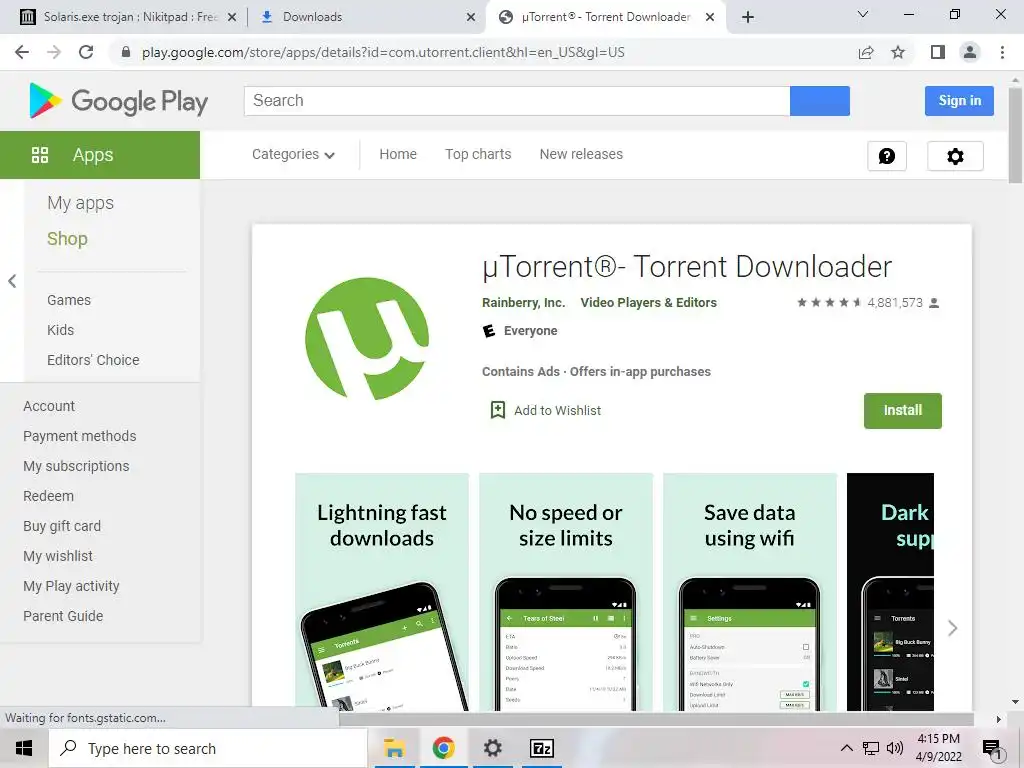The height and width of the screenshot is (768, 1024).
Task: Click the Chrome taskbar icon
Action: point(443,748)
